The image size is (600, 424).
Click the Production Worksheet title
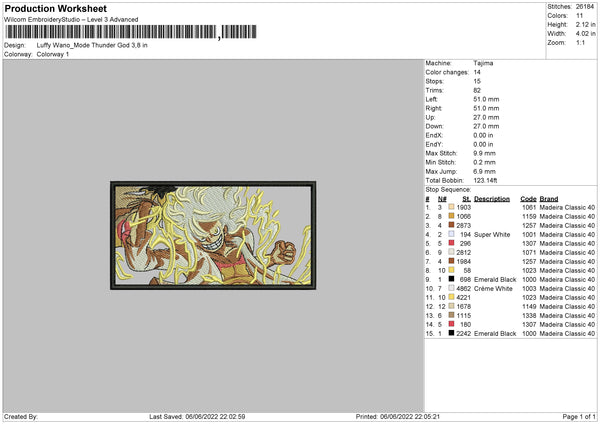tap(55, 8)
